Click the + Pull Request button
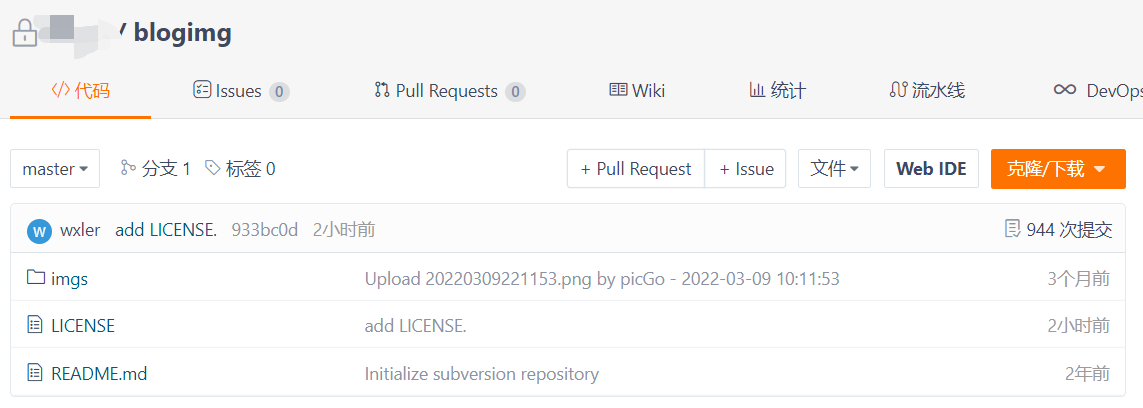This screenshot has width=1143, height=408. pos(636,169)
